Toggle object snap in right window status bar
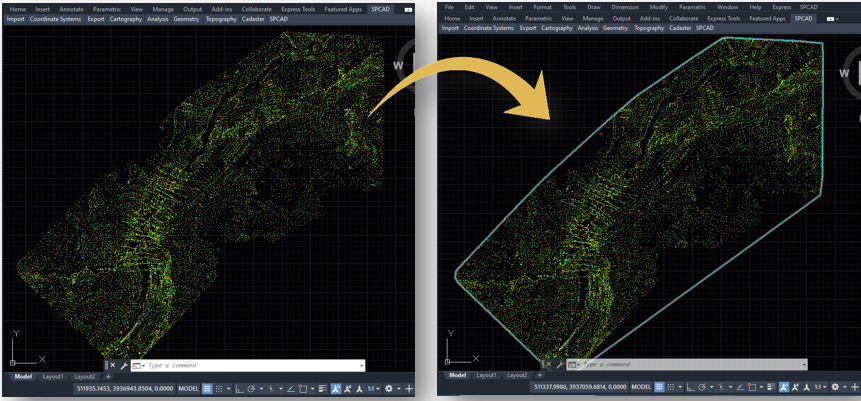Screen dimensions: 861x401 pyautogui.click(x=752, y=387)
